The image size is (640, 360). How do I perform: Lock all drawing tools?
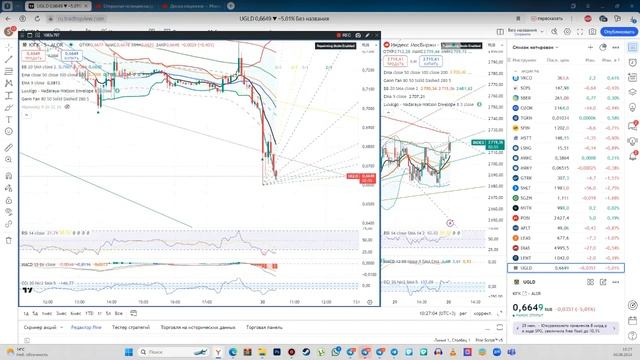tap(9, 200)
